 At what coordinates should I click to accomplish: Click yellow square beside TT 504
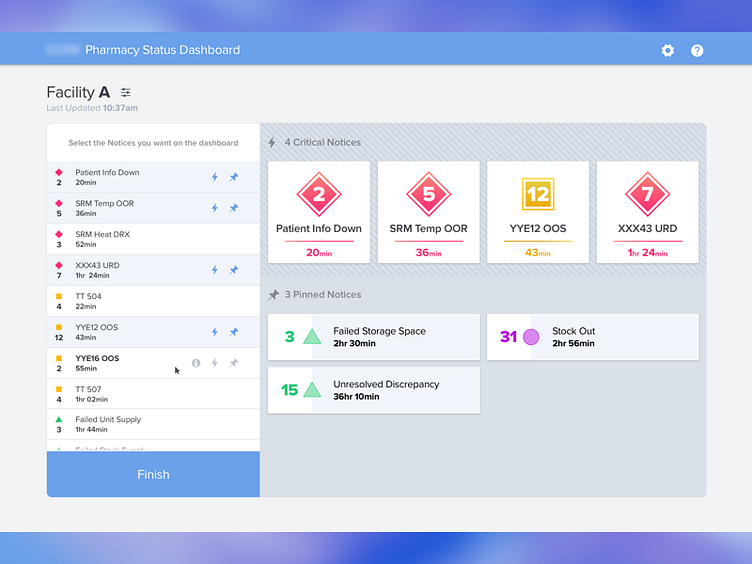coord(59,296)
